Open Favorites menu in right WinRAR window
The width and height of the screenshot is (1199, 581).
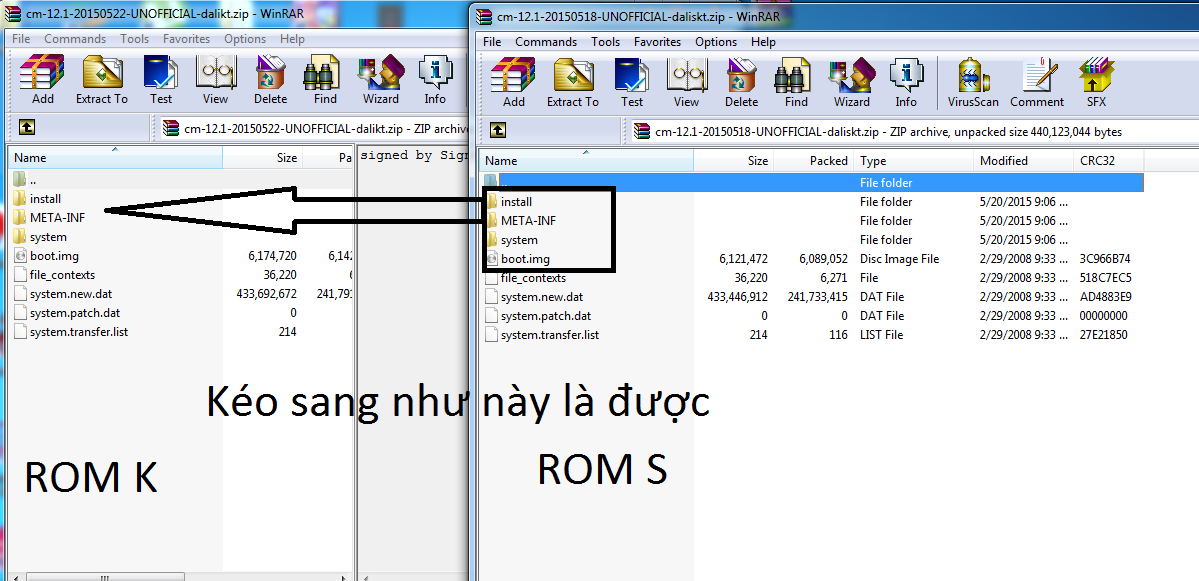click(x=657, y=42)
